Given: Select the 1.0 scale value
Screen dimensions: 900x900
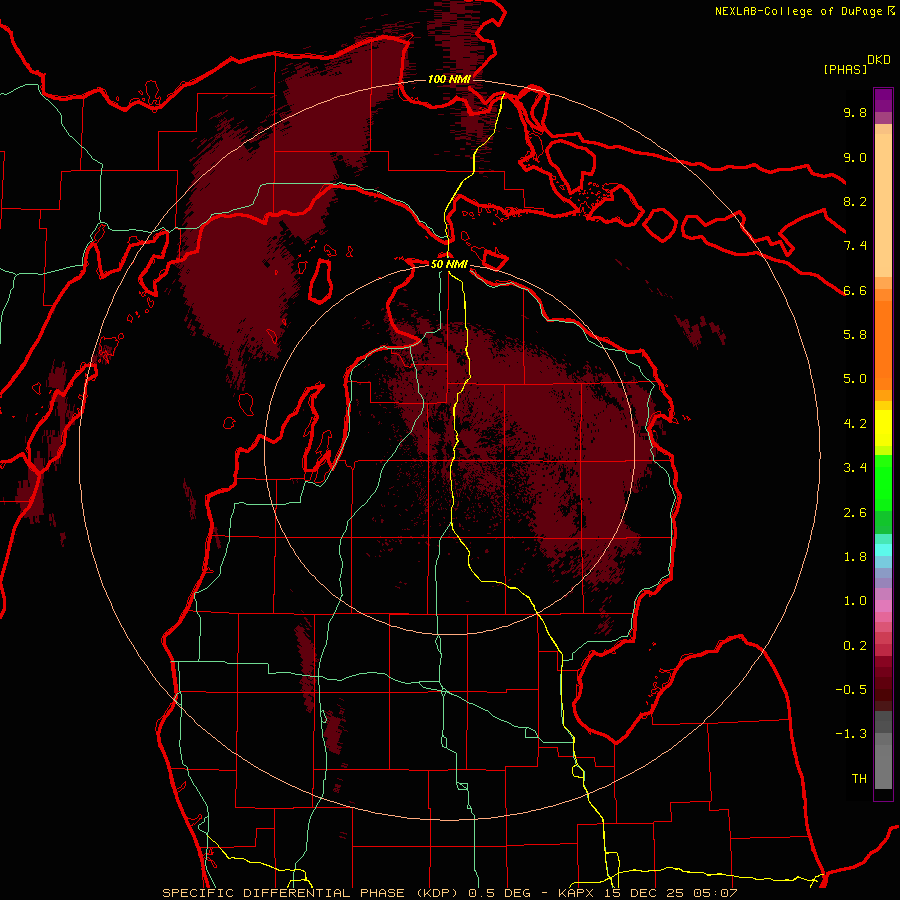Looking at the screenshot, I should [x=855, y=601].
